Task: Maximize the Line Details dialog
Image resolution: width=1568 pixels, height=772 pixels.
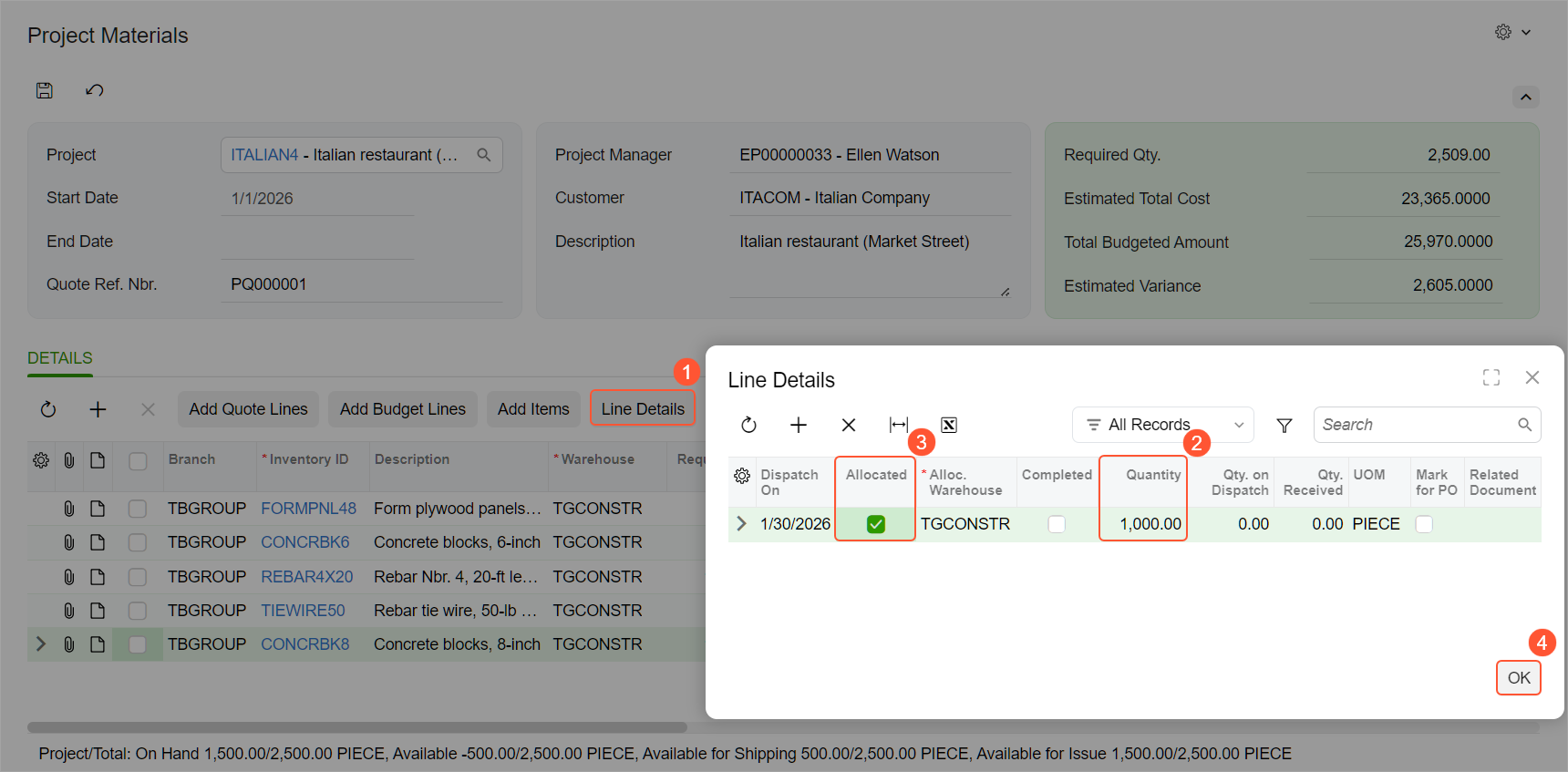Action: pos(1491,377)
